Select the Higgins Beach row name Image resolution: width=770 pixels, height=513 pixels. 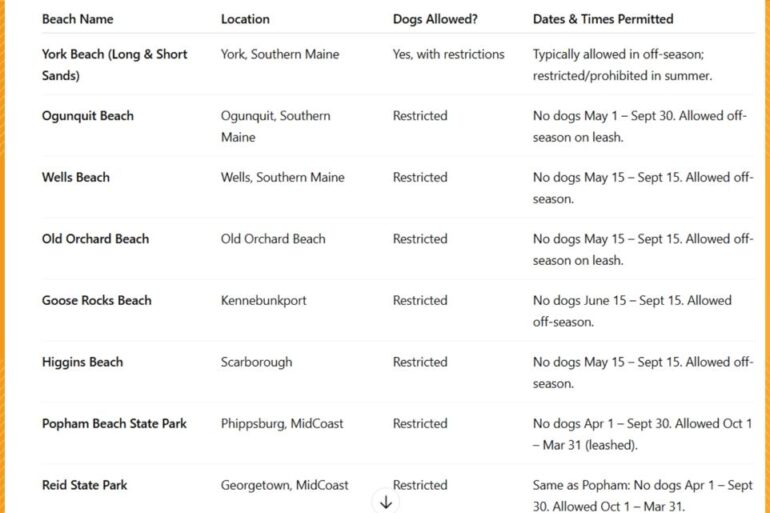[82, 362]
